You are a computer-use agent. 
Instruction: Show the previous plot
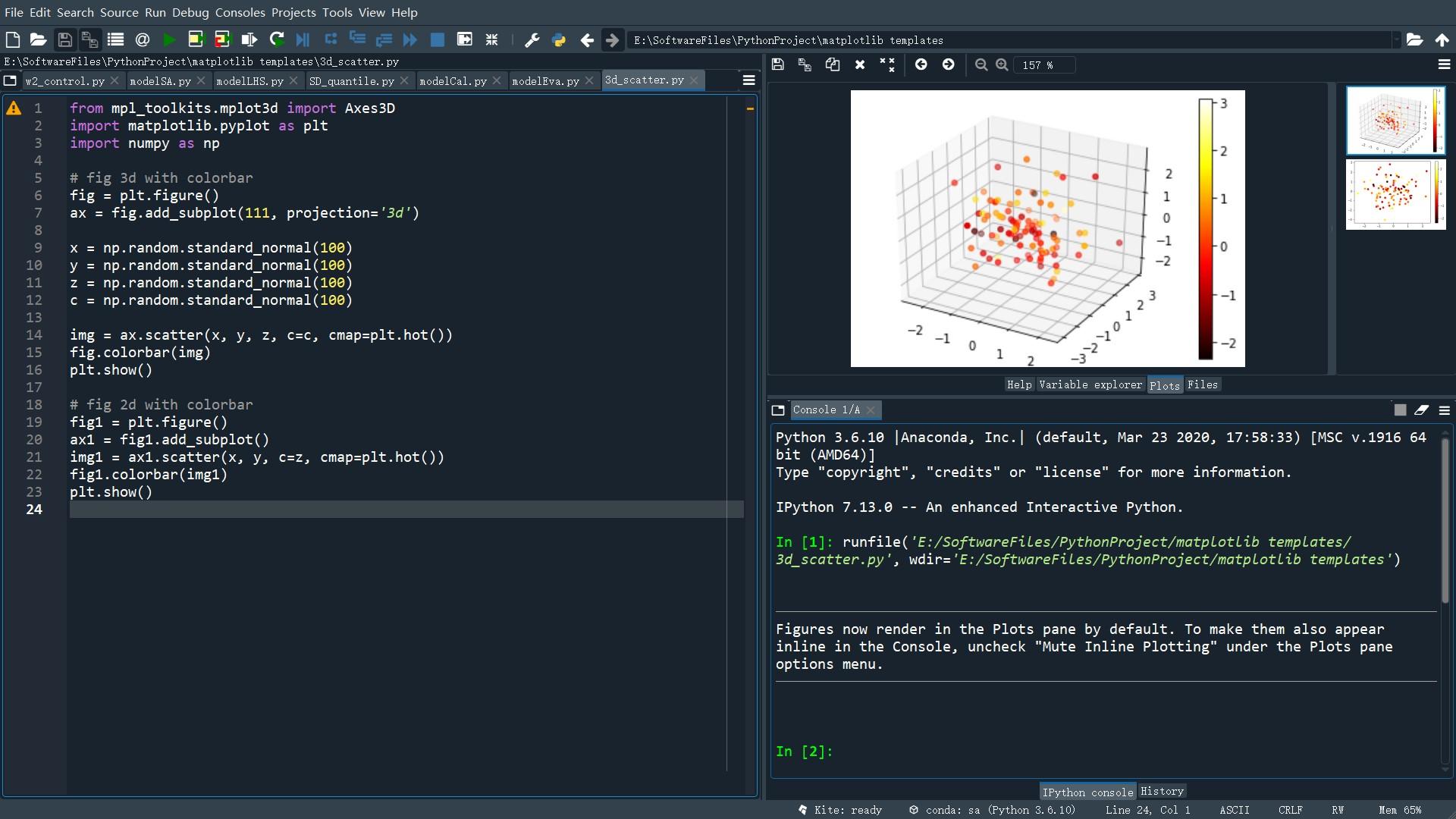pos(921,65)
